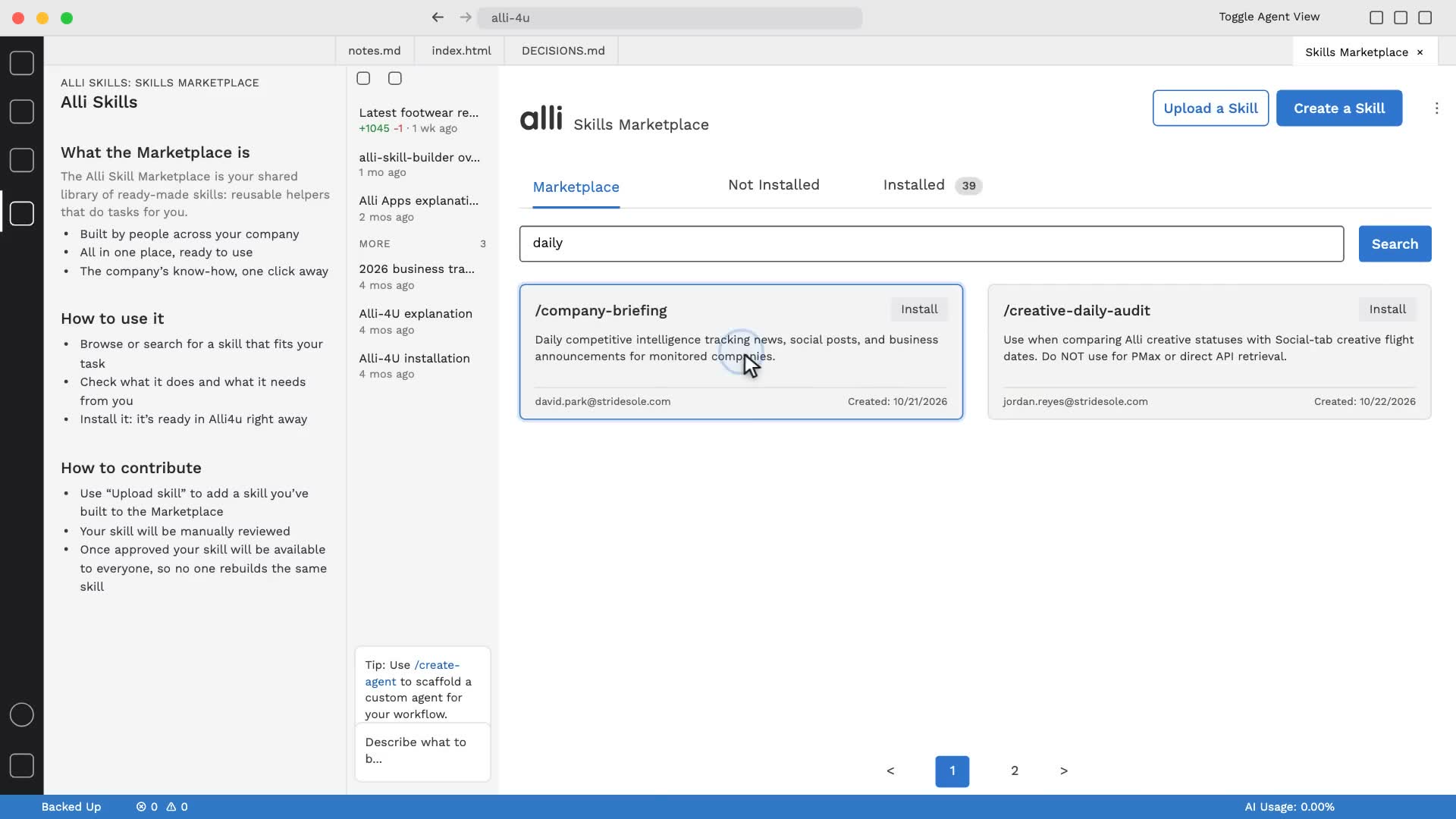Viewport: 1456px width, 819px height.
Task: Click the "Describe what to b..." prompt box
Action: pyautogui.click(x=422, y=751)
